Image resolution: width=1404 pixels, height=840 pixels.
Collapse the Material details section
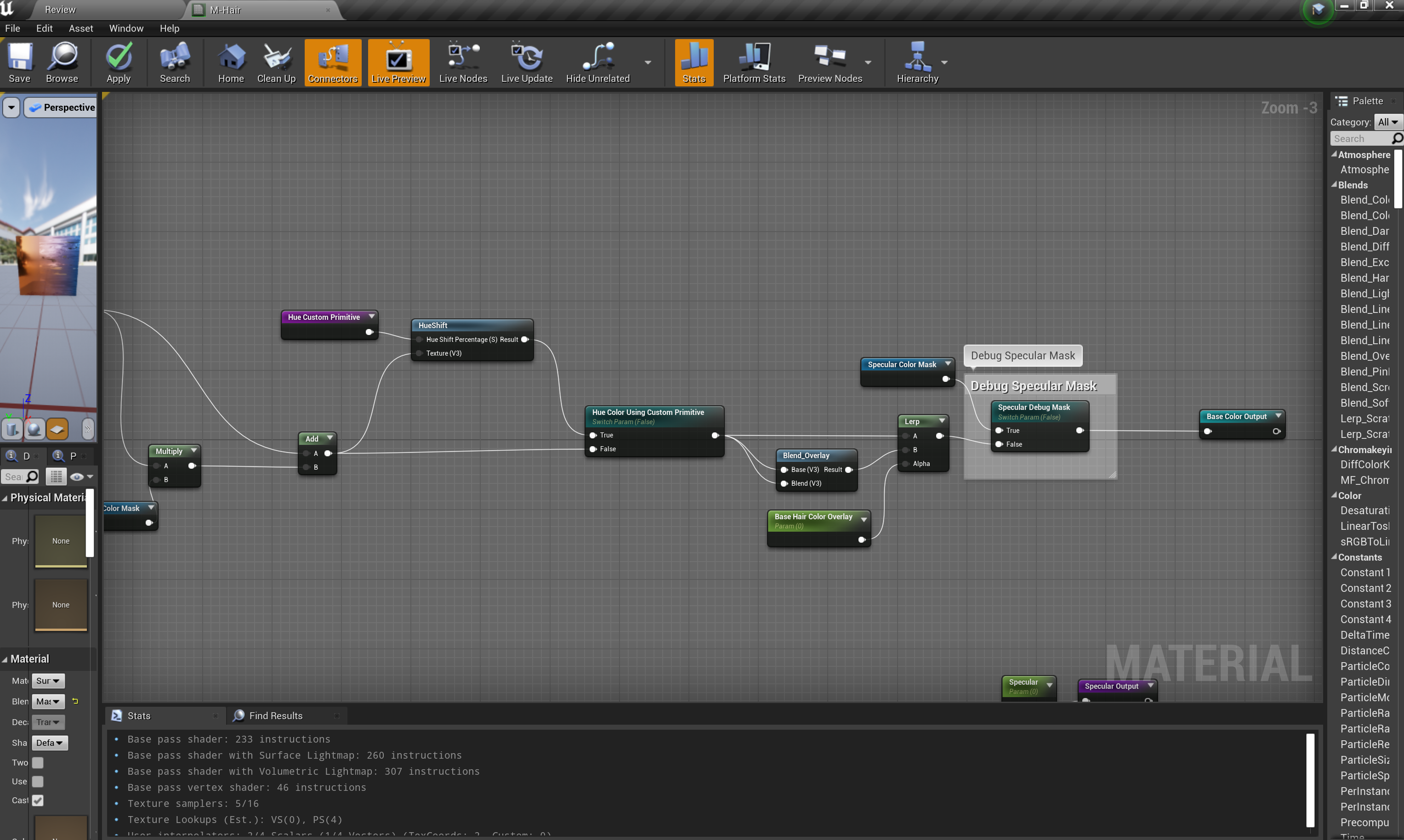coord(5,659)
